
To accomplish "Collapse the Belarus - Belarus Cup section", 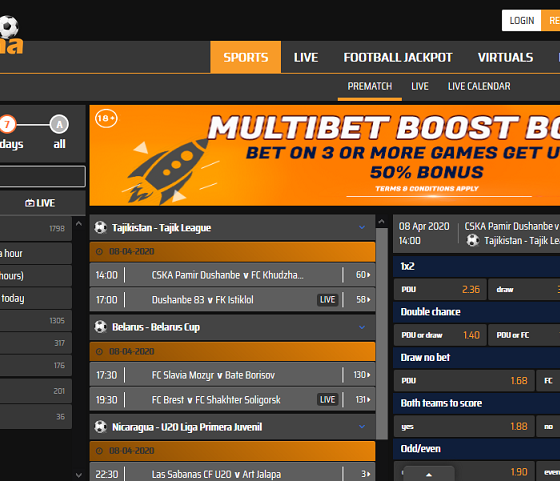I will [x=362, y=327].
